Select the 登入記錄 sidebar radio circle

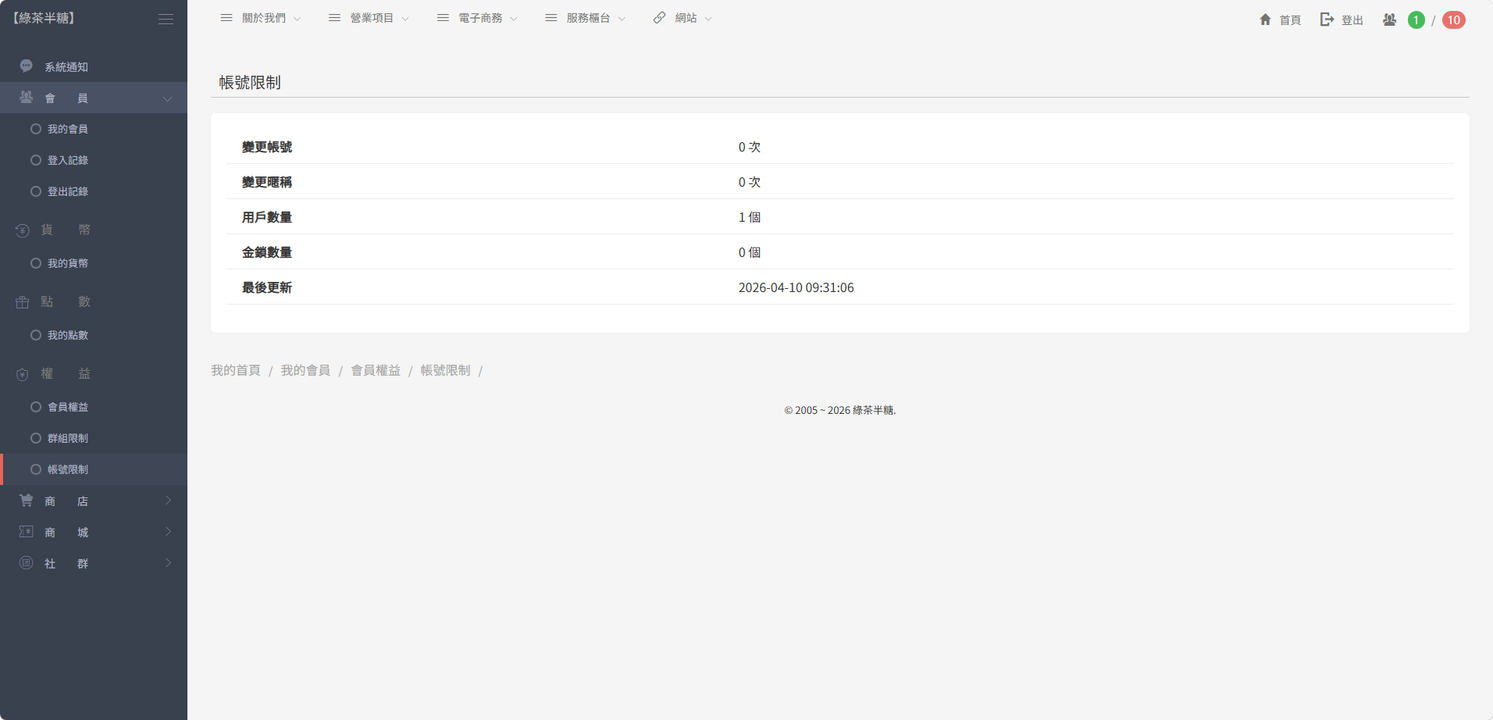[x=36, y=160]
